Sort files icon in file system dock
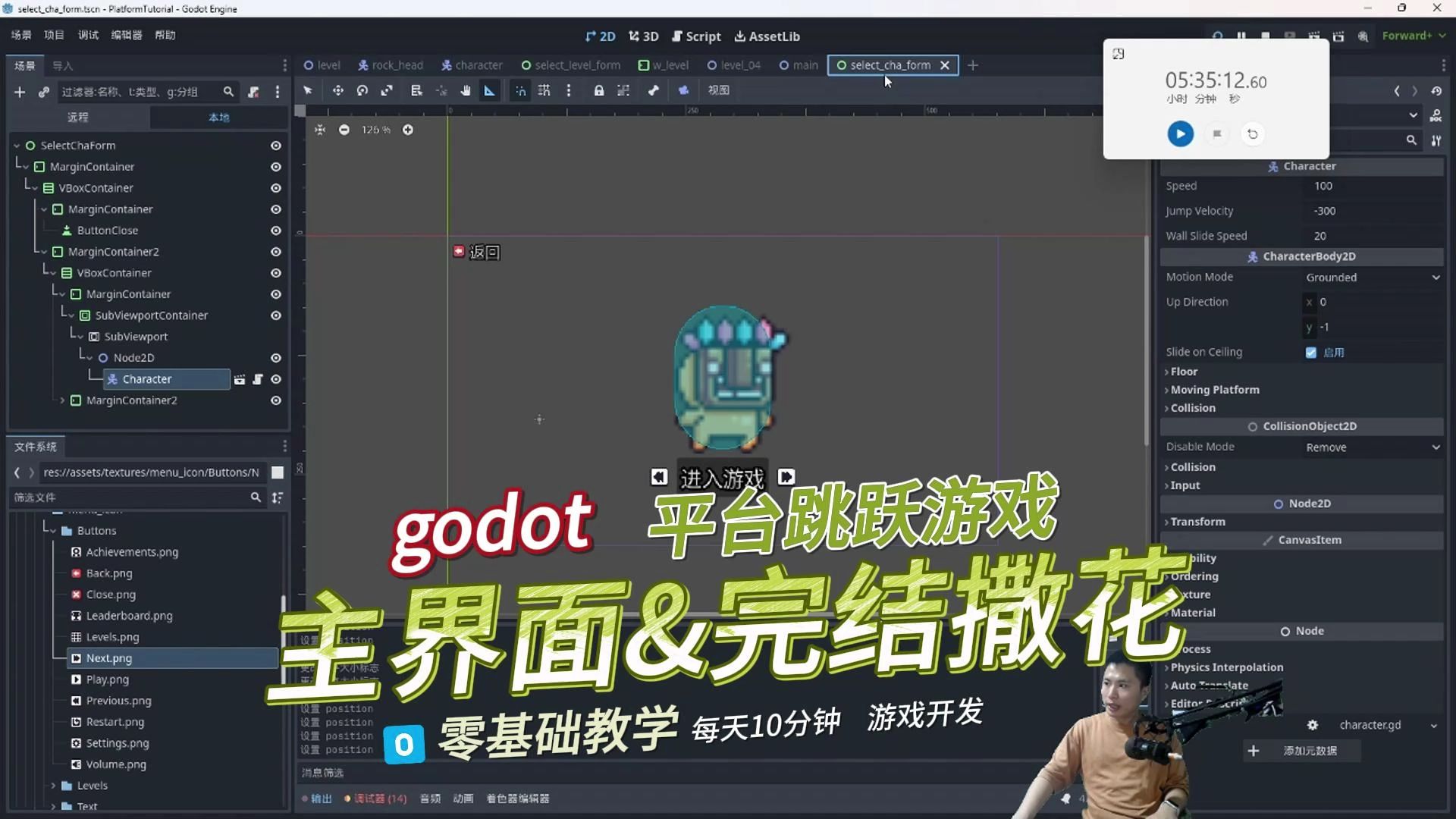Viewport: 1456px width, 819px height. click(x=278, y=497)
